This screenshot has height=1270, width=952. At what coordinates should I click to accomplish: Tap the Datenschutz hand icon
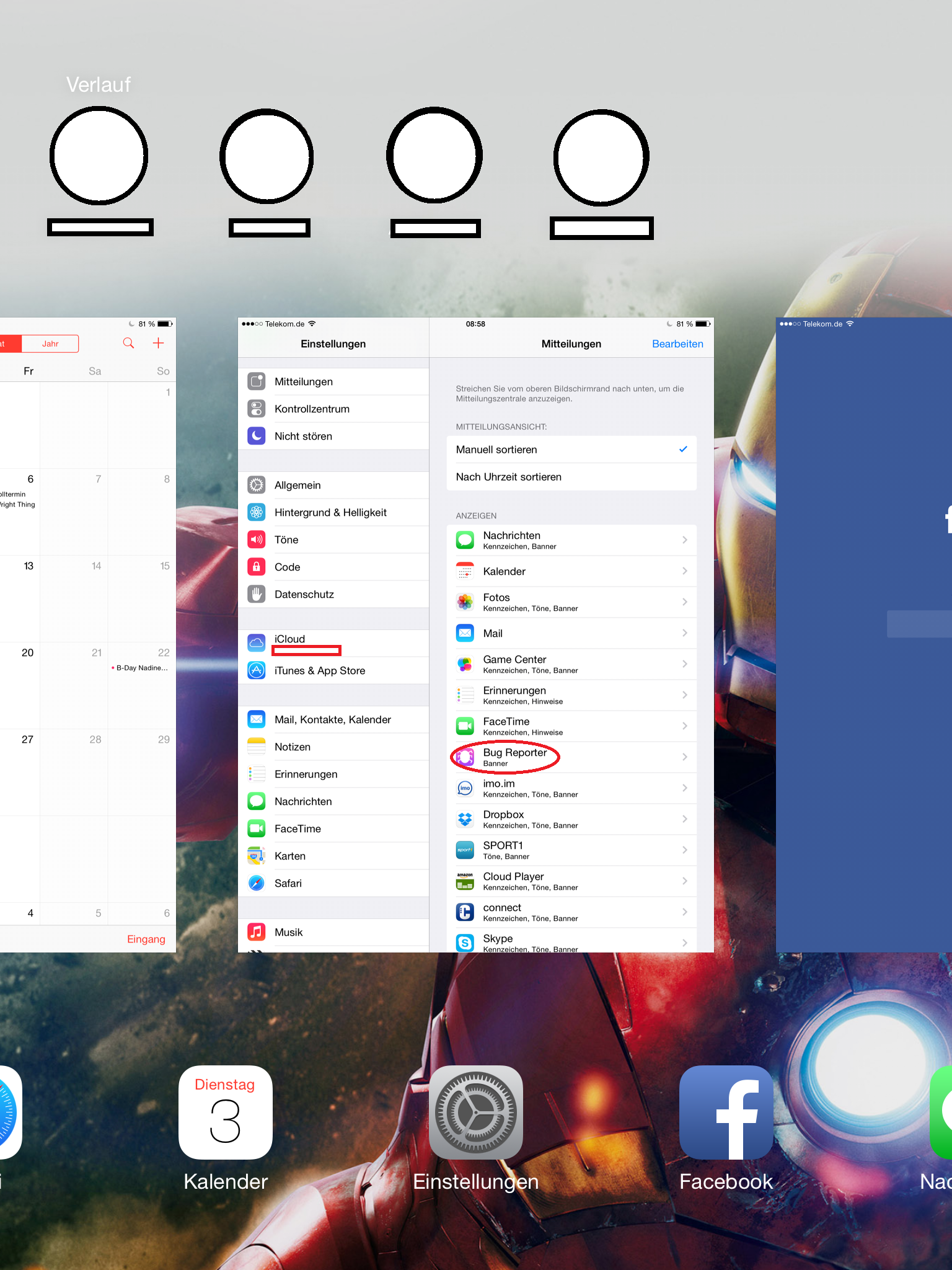[x=257, y=594]
